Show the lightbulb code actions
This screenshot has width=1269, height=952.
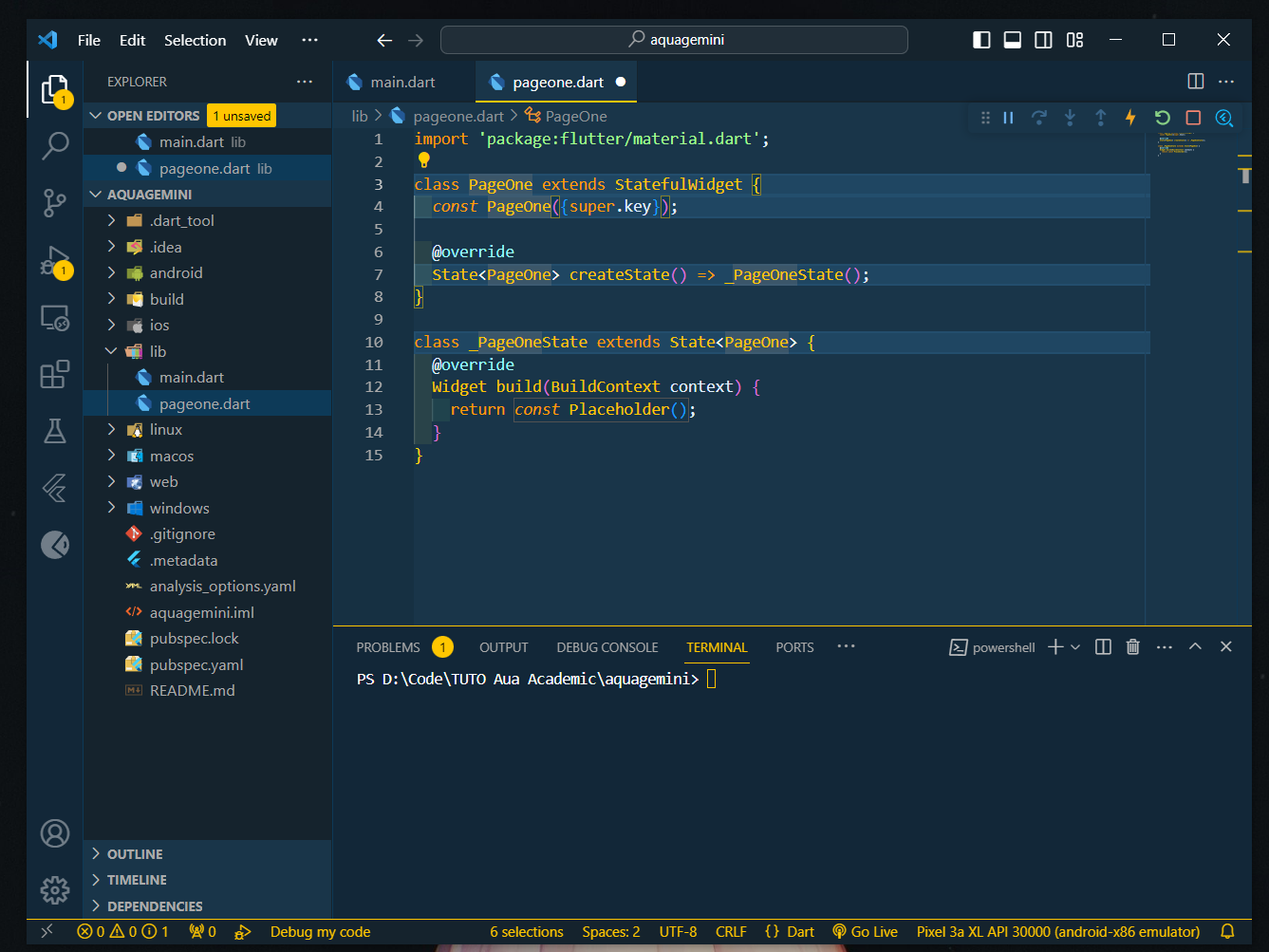pos(423,160)
